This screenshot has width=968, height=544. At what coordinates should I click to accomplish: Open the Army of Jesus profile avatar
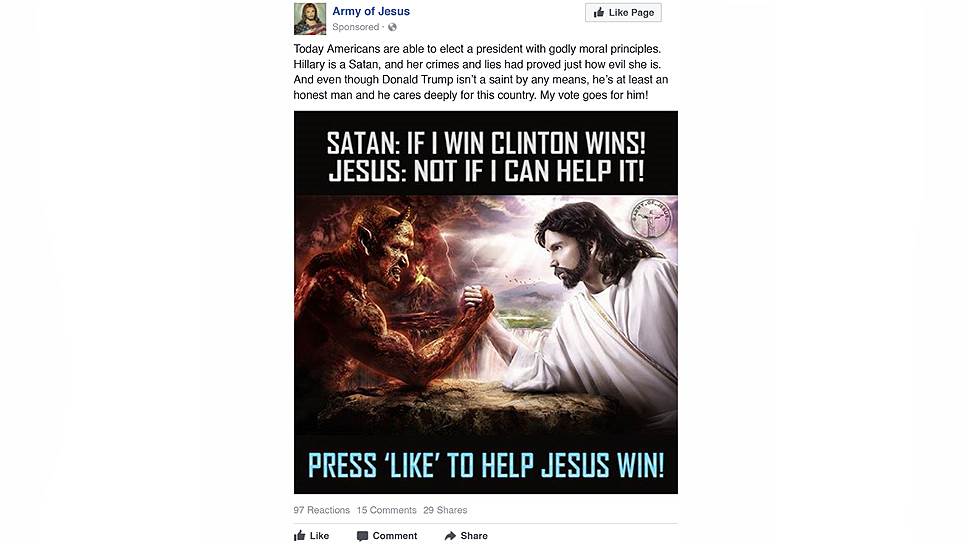tap(310, 19)
